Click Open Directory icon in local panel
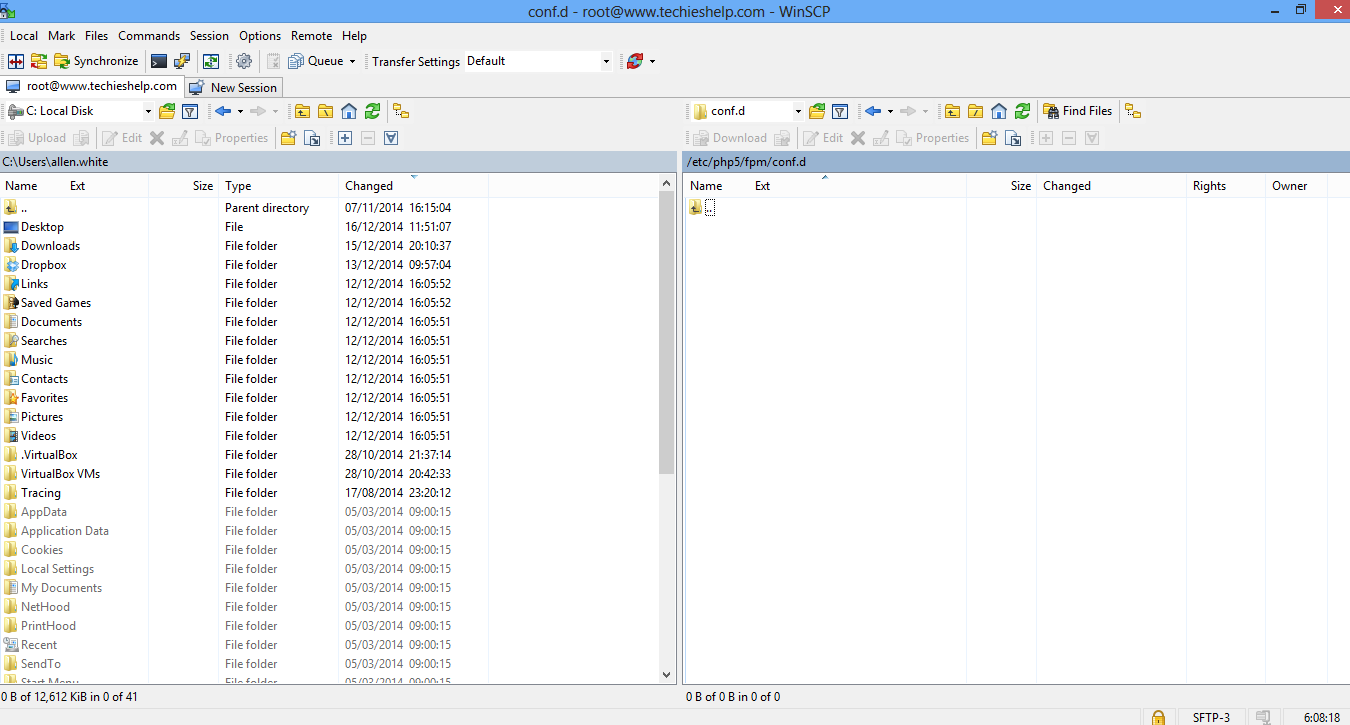Image resolution: width=1350 pixels, height=725 pixels. point(167,111)
